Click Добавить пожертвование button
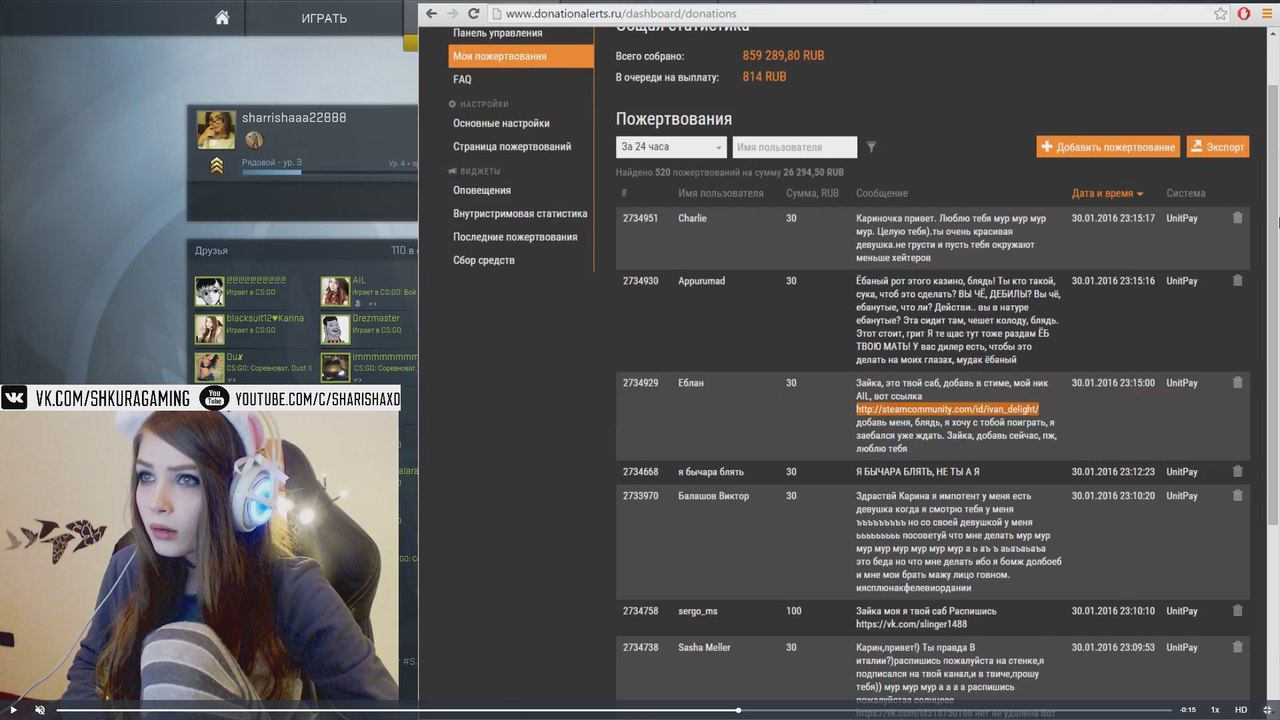 [x=1108, y=147]
